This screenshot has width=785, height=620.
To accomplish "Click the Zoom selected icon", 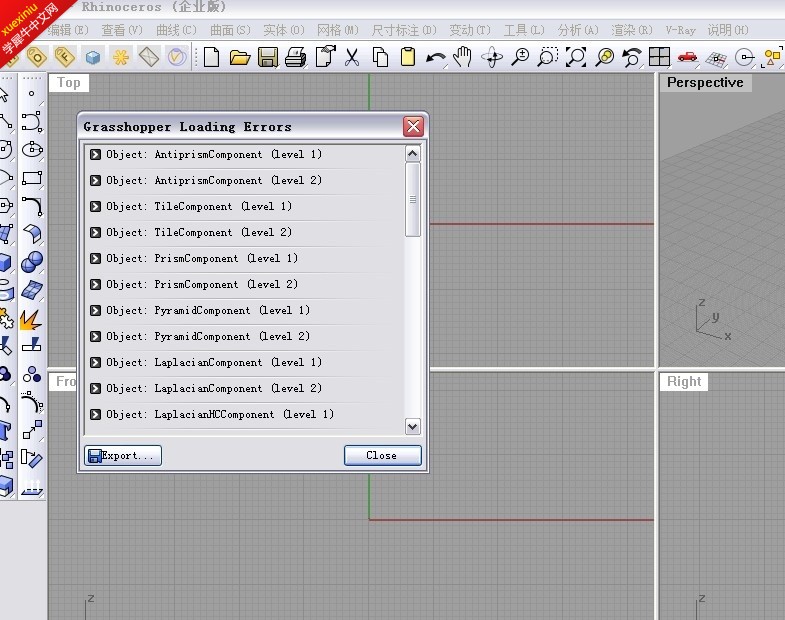I will [604, 57].
